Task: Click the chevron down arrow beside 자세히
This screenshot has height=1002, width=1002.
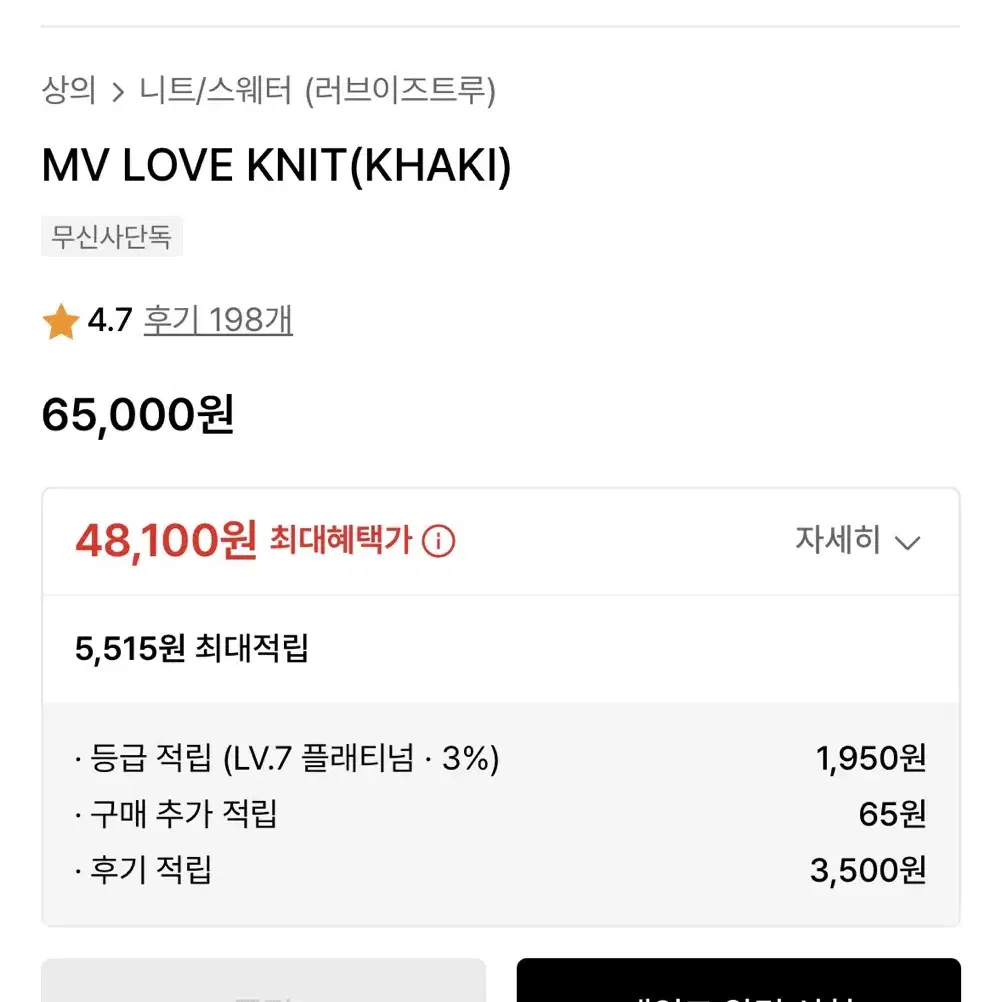Action: pyautogui.click(x=907, y=543)
